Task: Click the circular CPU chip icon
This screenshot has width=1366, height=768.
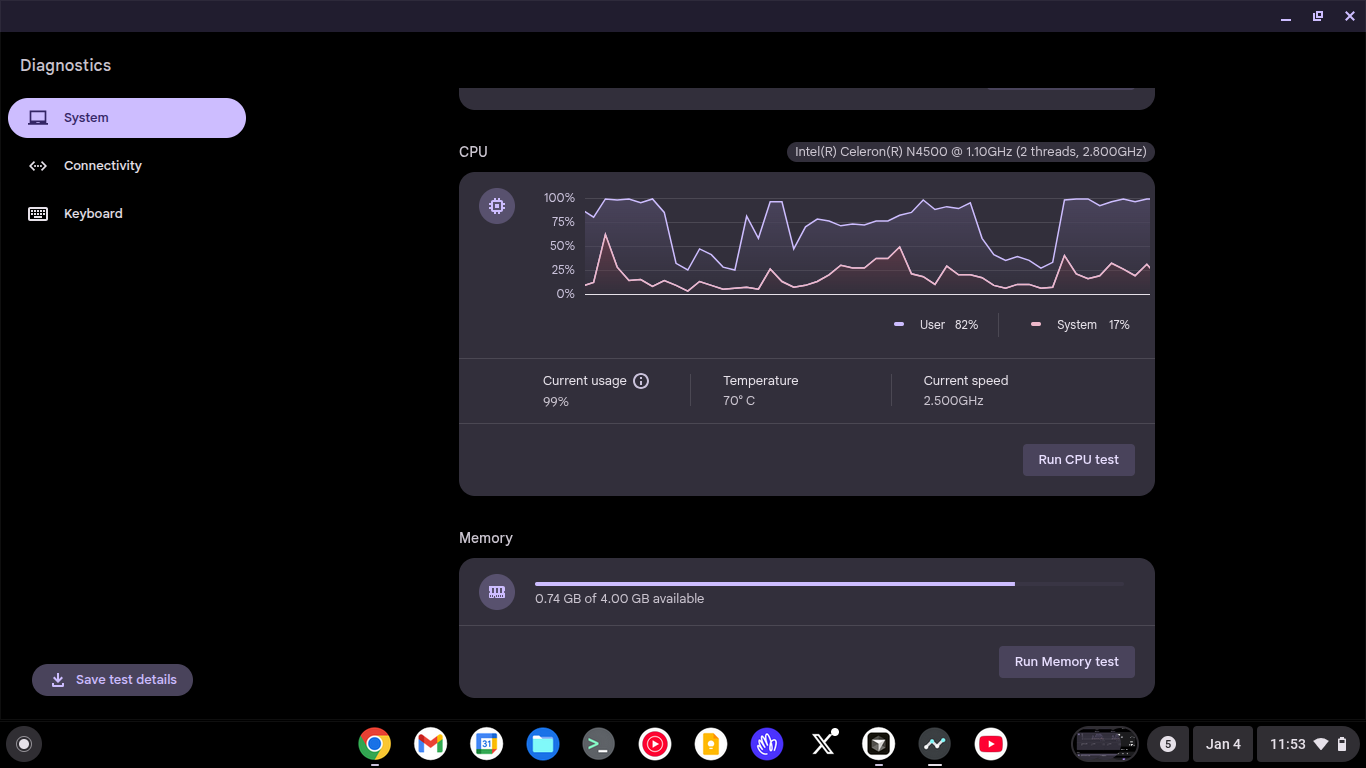Action: pyautogui.click(x=497, y=205)
